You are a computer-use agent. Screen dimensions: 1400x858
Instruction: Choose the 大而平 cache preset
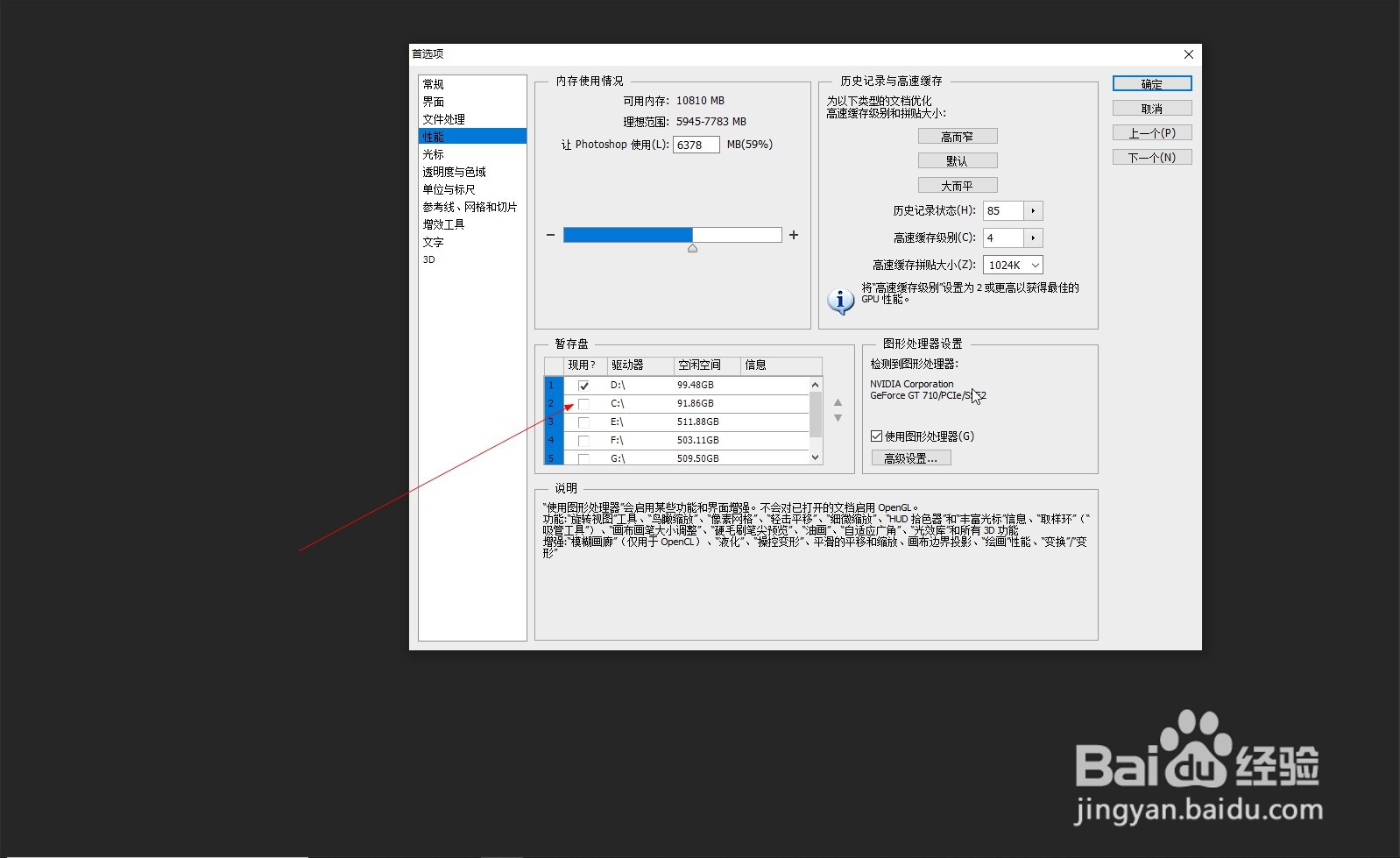tap(958, 186)
